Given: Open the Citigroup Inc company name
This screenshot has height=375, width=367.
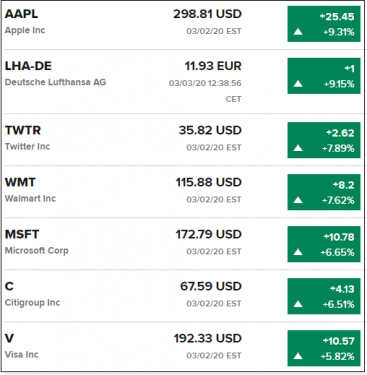Looking at the screenshot, I should tap(32, 303).
